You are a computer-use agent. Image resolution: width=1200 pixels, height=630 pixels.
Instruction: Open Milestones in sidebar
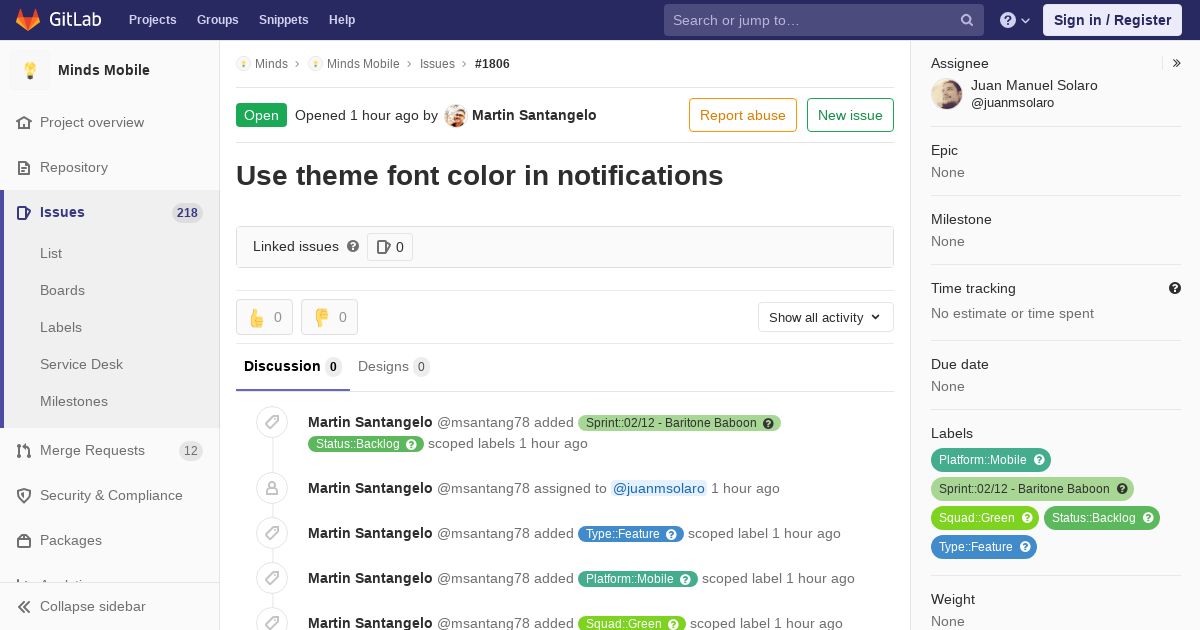[x=74, y=401]
